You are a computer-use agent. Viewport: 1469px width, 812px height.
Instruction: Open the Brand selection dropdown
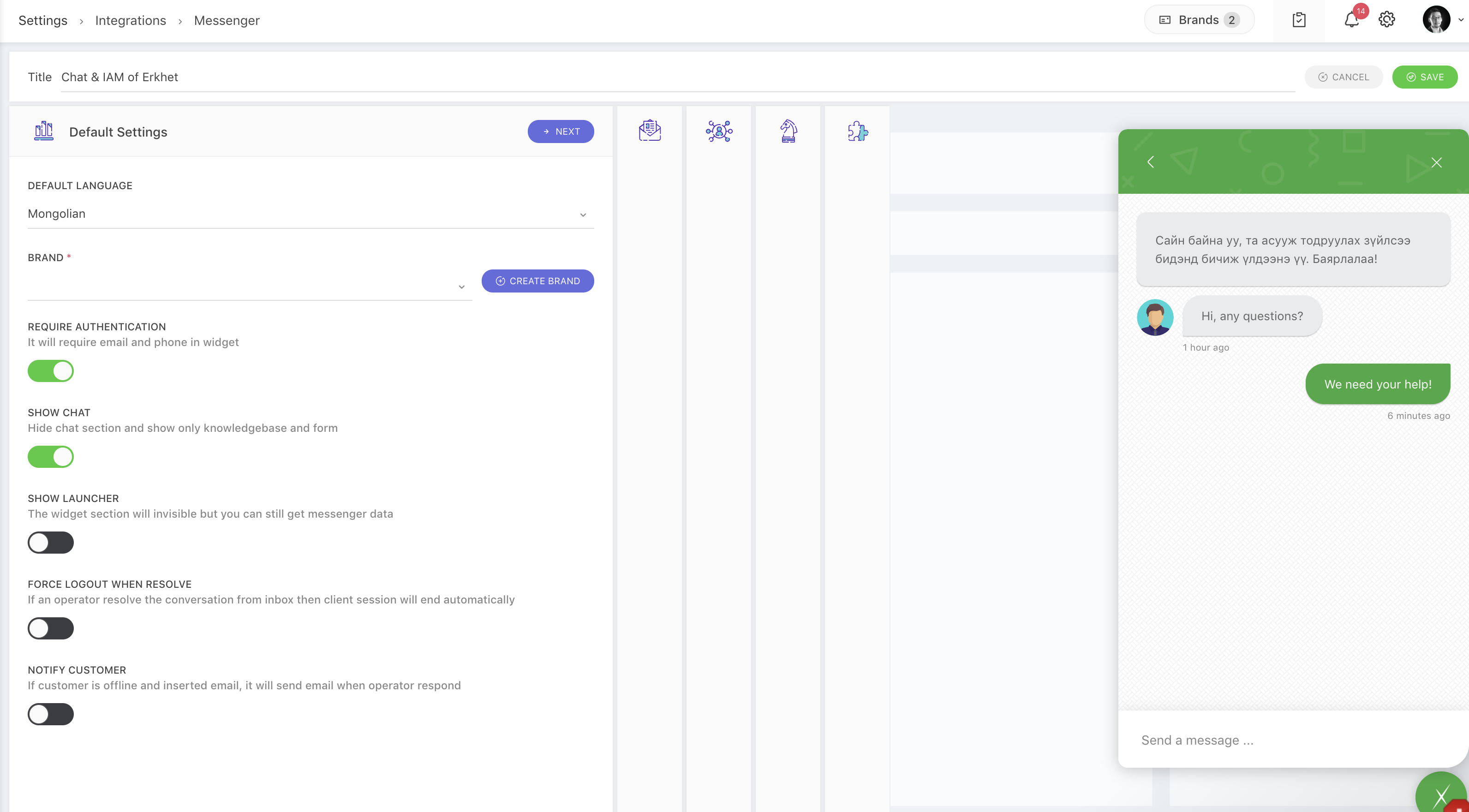(x=249, y=286)
